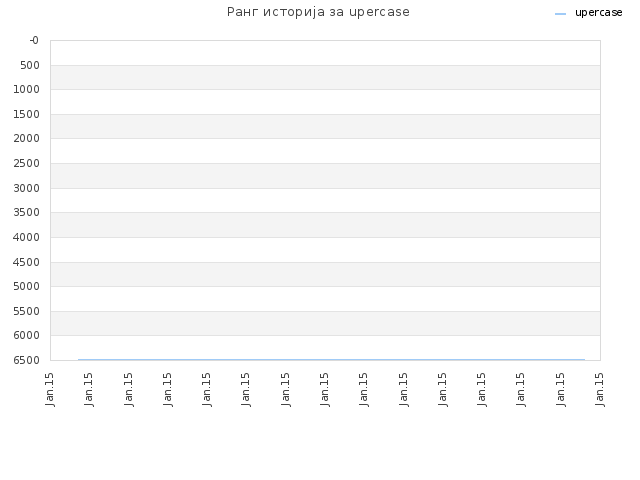Click the 3000 y-axis label
The height and width of the screenshot is (480, 640).
pos(26,188)
